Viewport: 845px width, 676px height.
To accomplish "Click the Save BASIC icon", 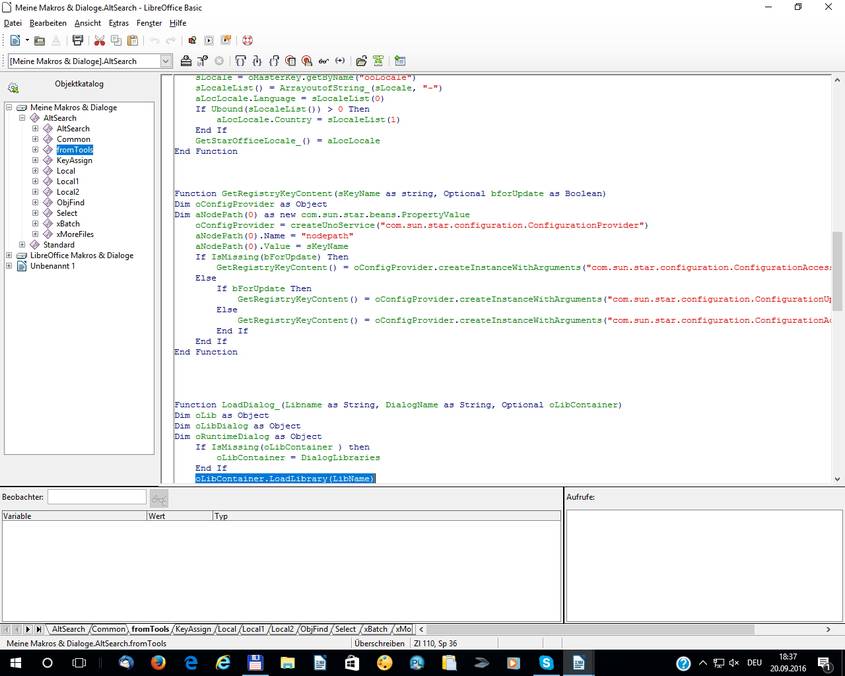I will click(x=378, y=61).
